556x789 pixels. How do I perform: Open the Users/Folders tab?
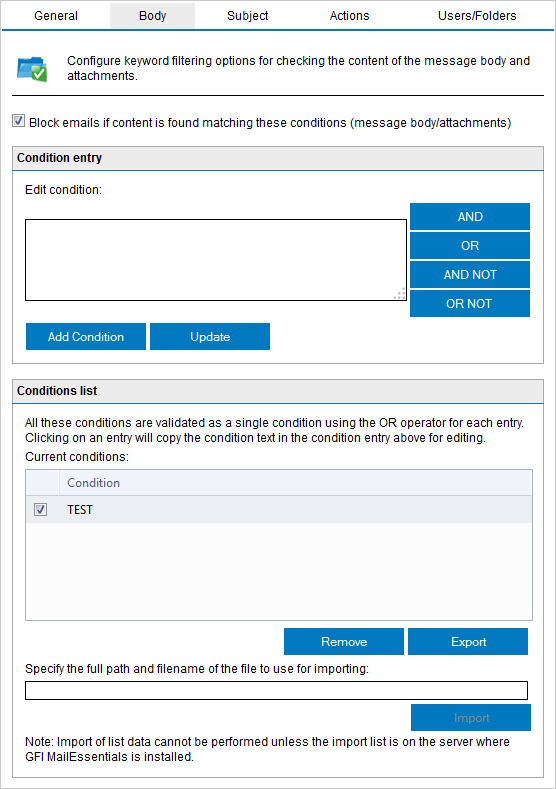pyautogui.click(x=477, y=16)
